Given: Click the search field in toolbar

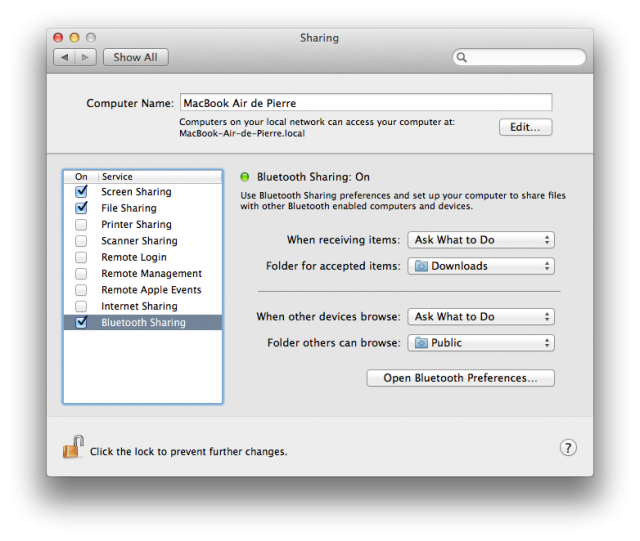Looking at the screenshot, I should [519, 57].
